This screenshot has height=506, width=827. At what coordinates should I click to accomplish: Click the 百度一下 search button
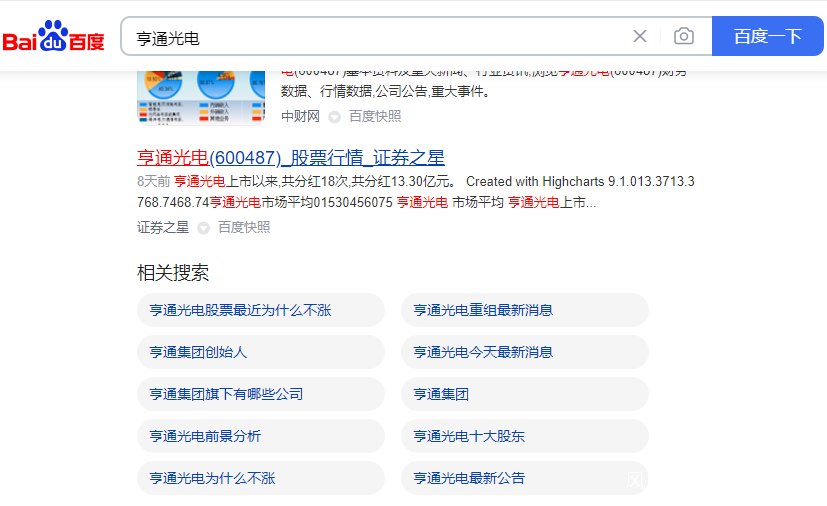(767, 36)
